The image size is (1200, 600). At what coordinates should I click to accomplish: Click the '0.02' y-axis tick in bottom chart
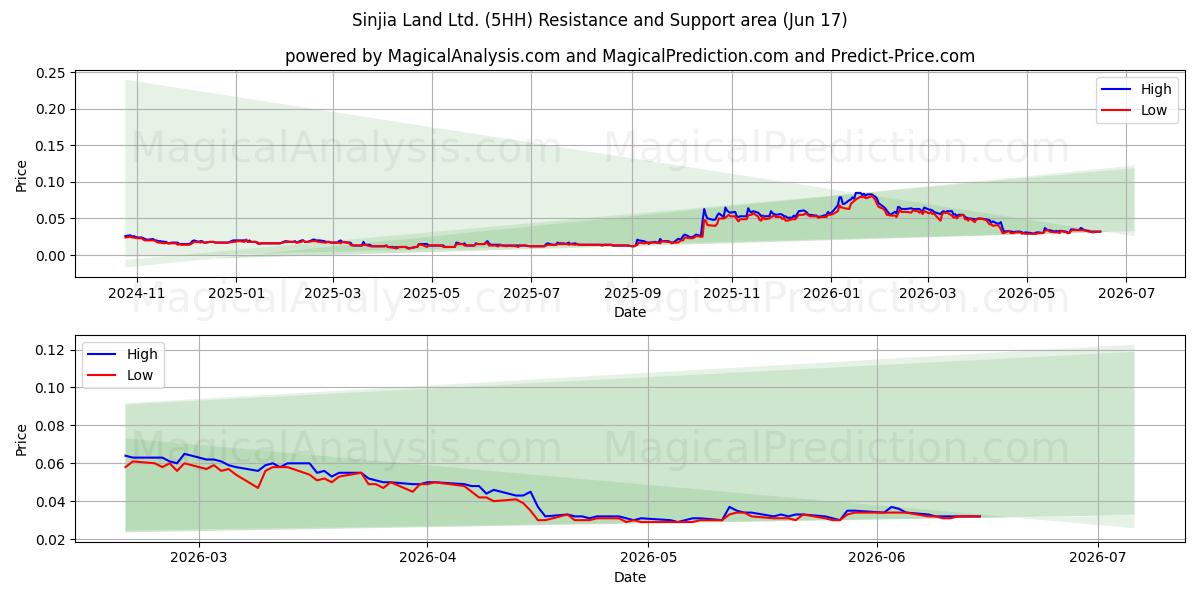point(50,540)
